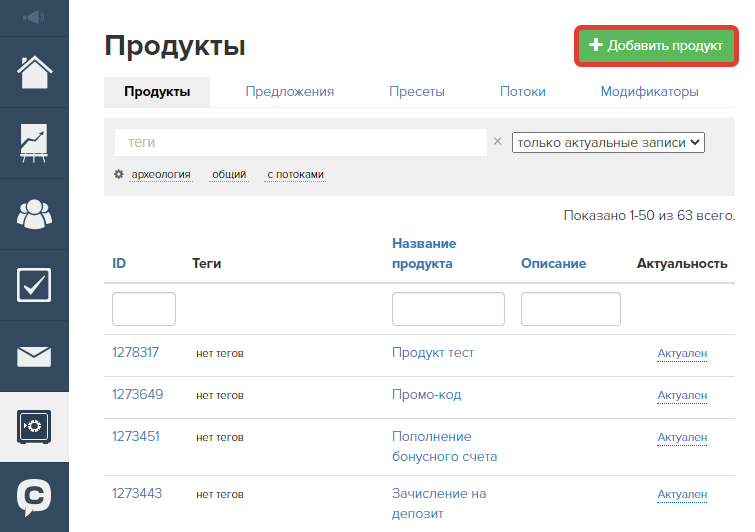
Task: Open the Продукт тест link
Action: point(433,353)
